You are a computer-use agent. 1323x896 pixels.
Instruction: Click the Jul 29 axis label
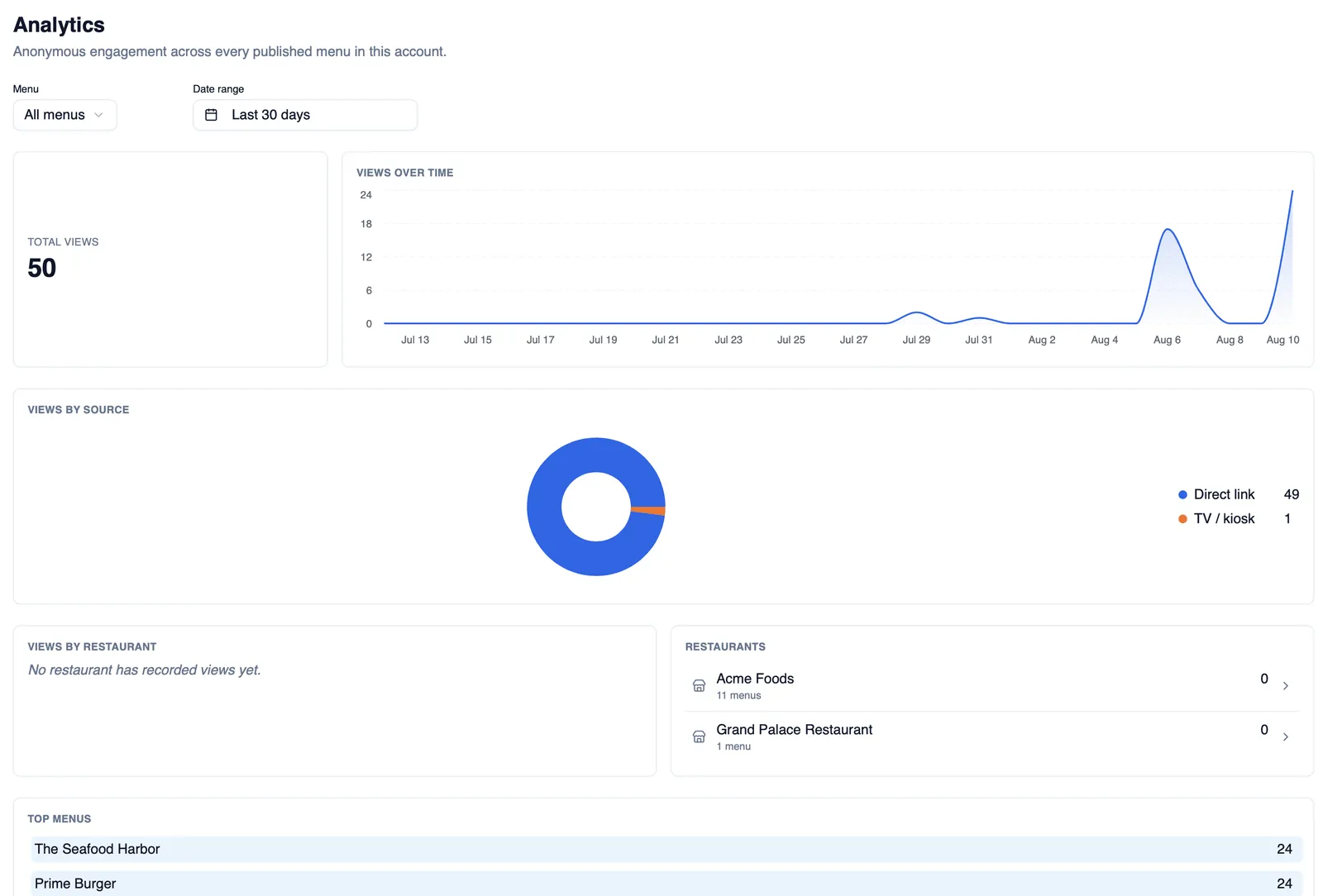[916, 340]
